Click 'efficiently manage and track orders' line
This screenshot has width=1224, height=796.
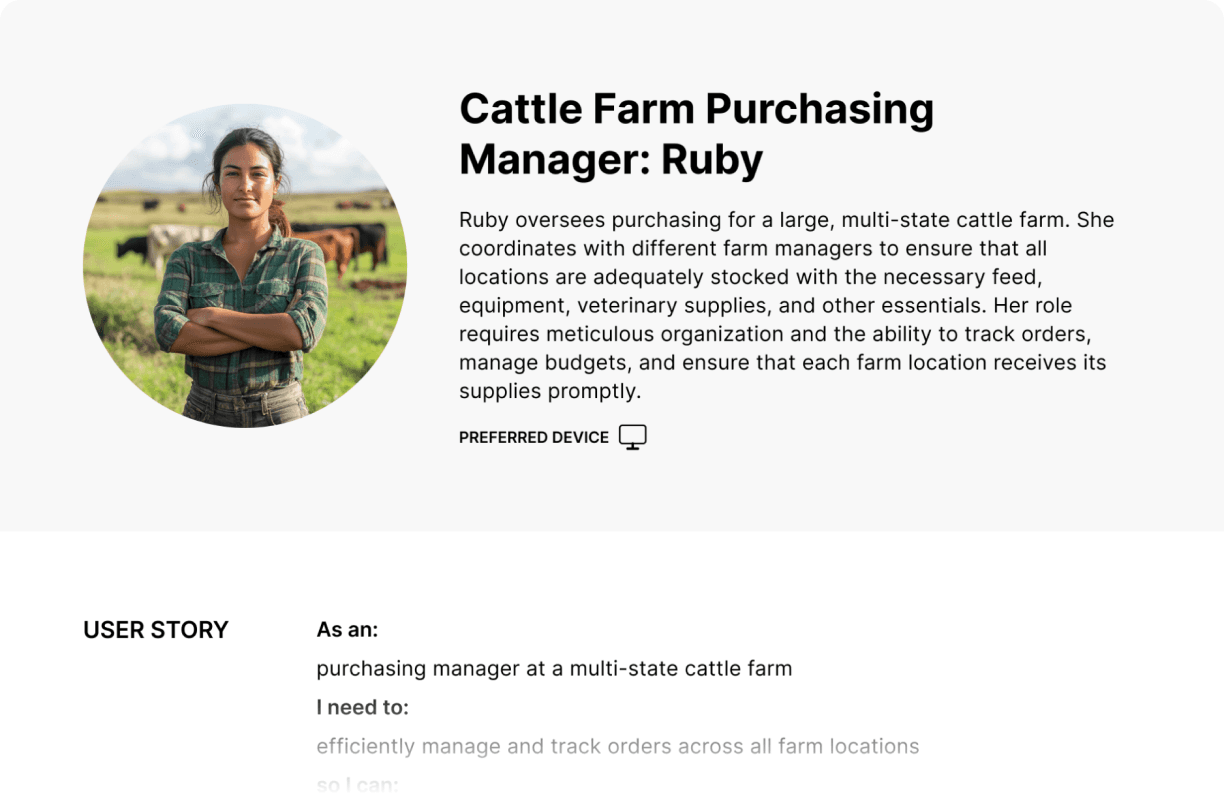617,746
